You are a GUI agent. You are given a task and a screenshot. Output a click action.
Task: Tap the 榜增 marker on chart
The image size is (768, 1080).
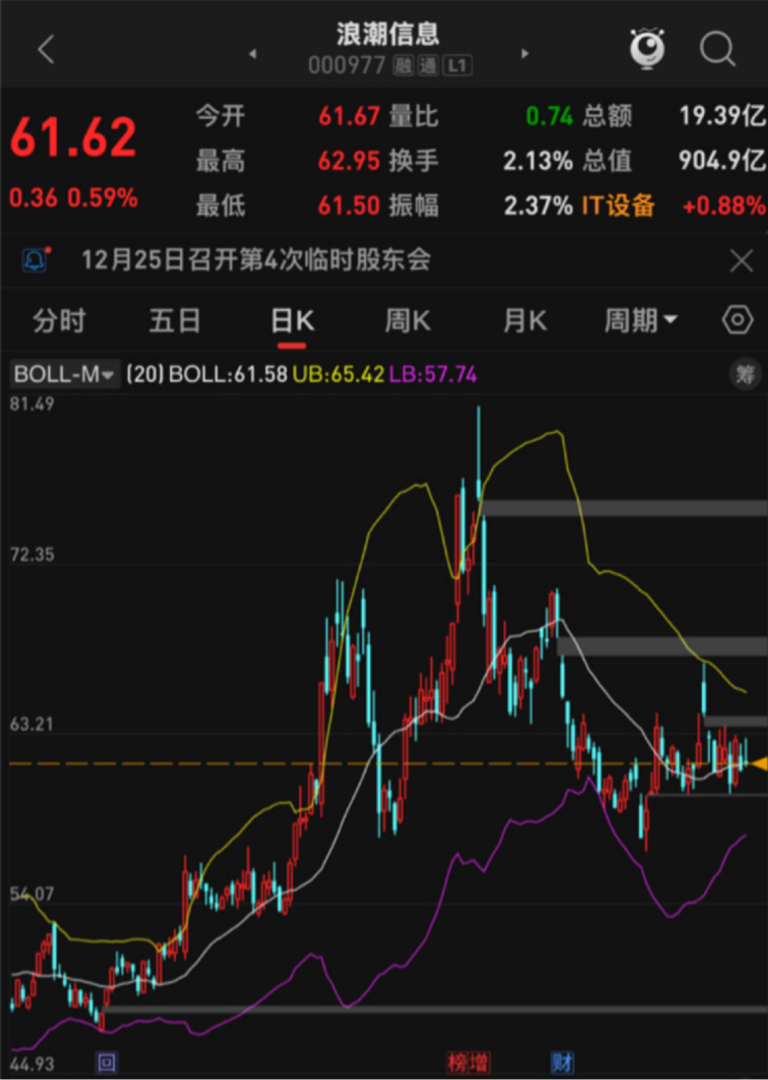tap(468, 1063)
